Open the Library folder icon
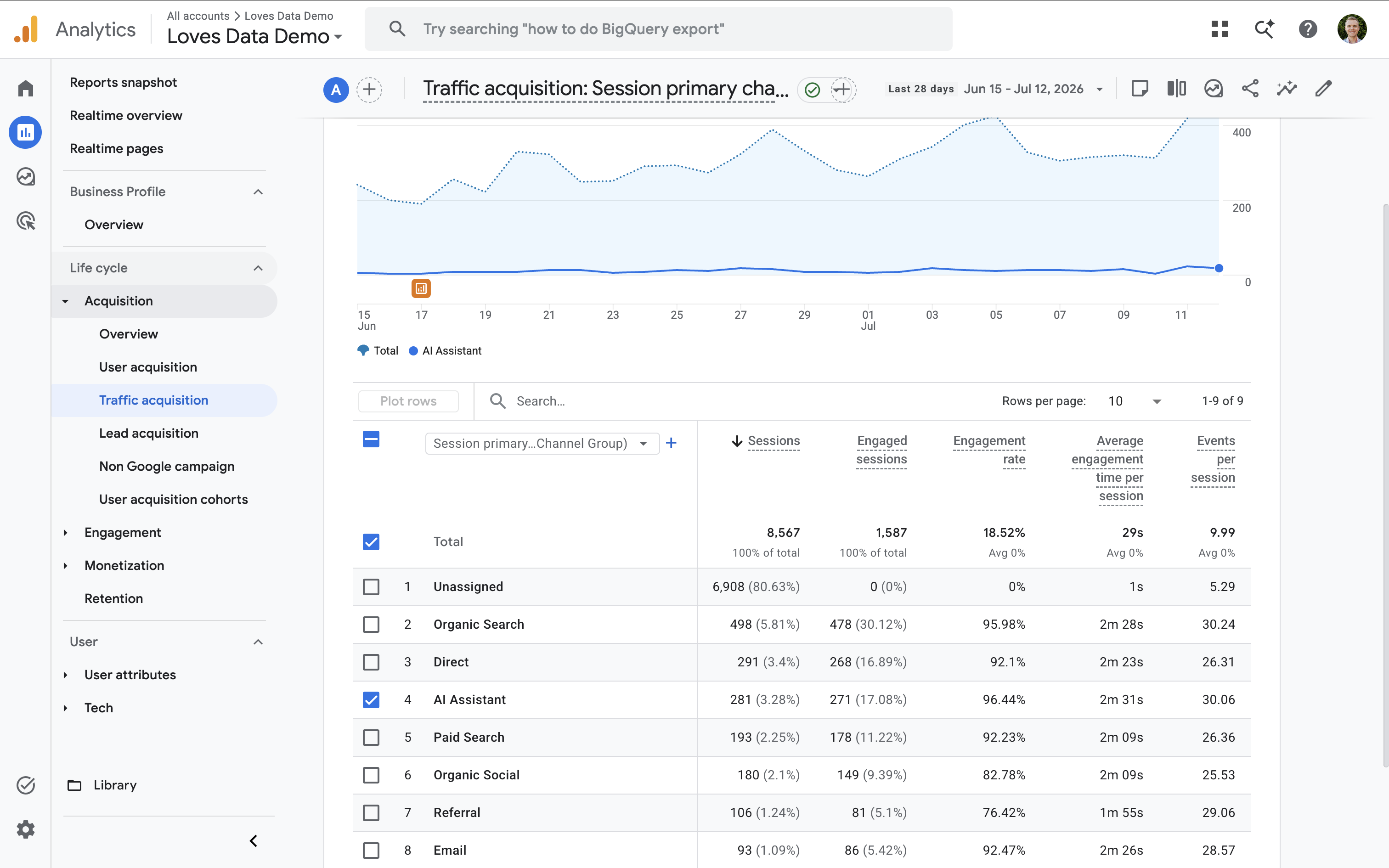 (x=74, y=785)
